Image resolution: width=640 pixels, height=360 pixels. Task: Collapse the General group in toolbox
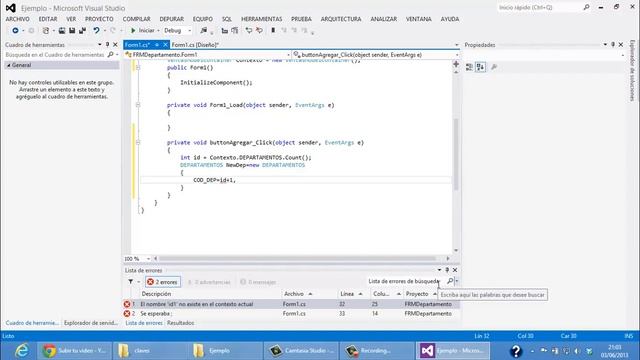tap(9, 65)
